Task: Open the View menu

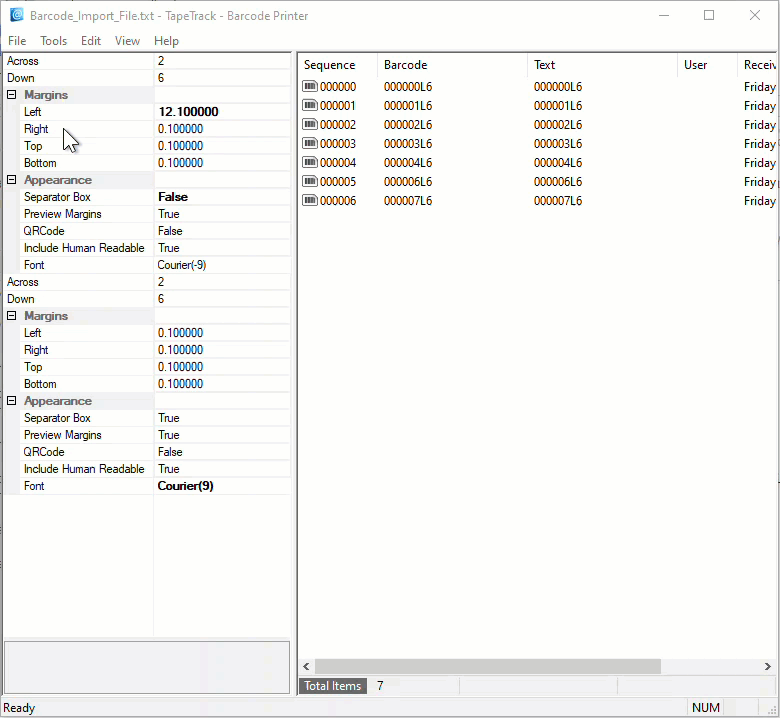Action: (127, 41)
